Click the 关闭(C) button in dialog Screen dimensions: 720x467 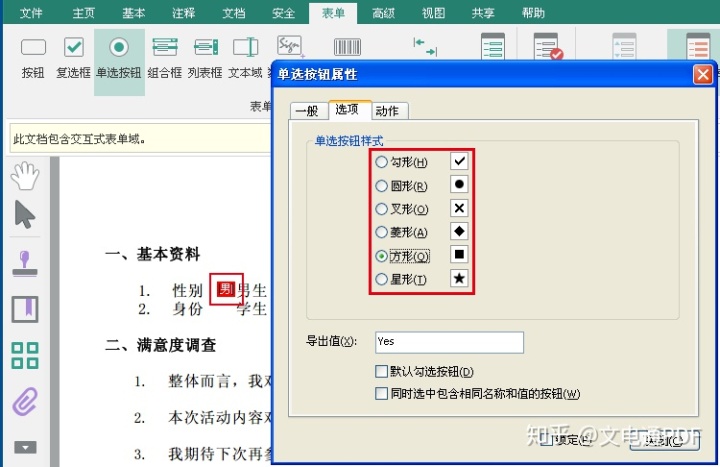[x=664, y=441]
